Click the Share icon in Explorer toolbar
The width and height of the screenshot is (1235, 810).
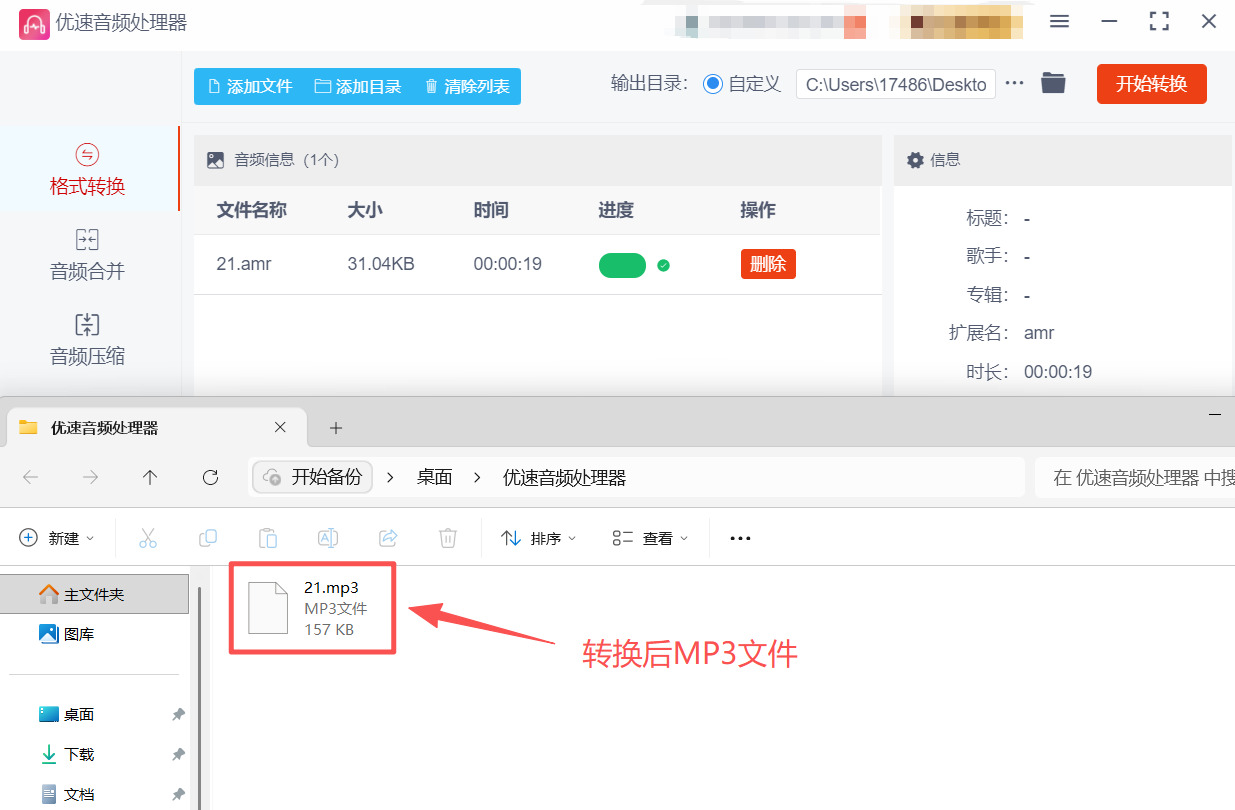tap(388, 538)
